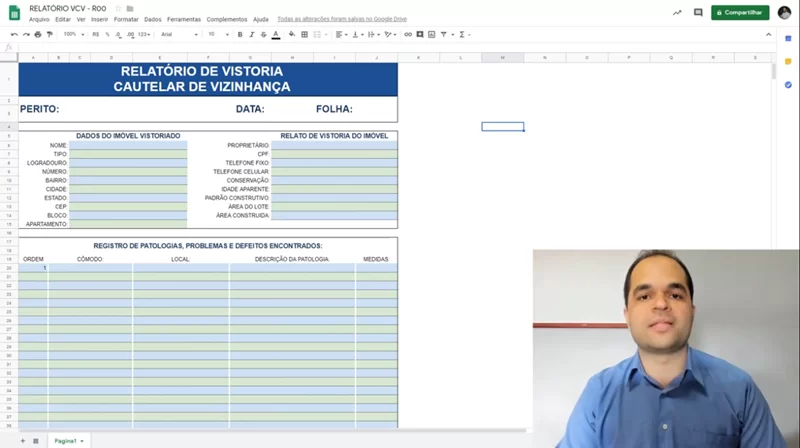Open the Ver menu
This screenshot has height=448, width=800.
[81, 19]
